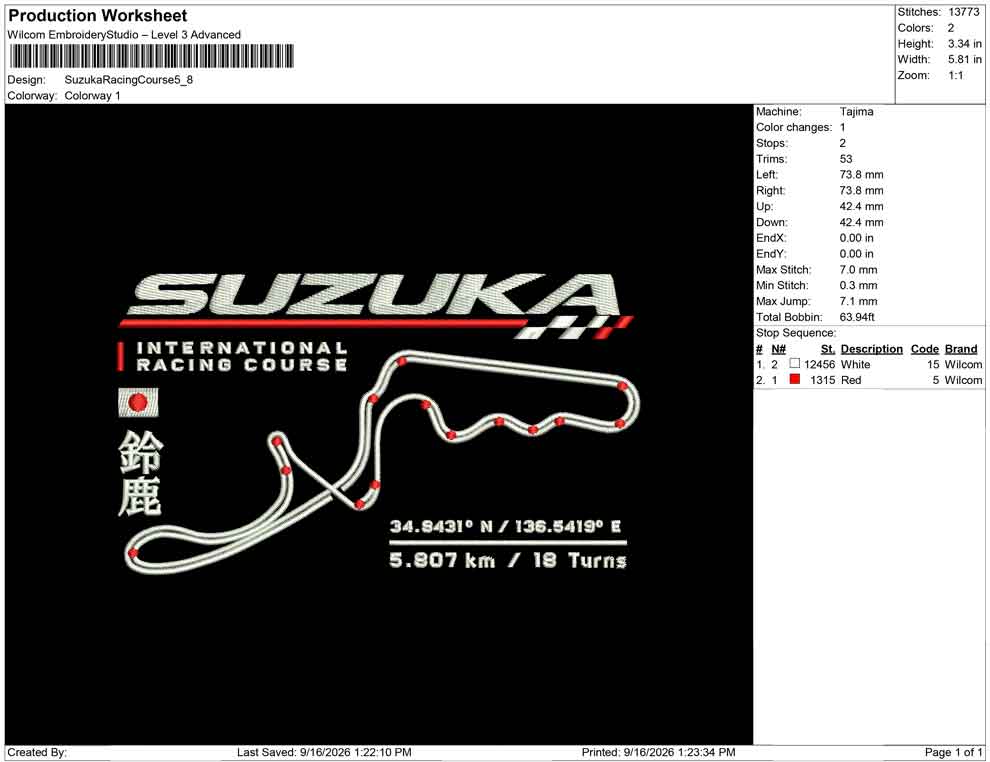Screen dimensions: 990x762
Task: Click the Trims value 53
Action: (845, 159)
